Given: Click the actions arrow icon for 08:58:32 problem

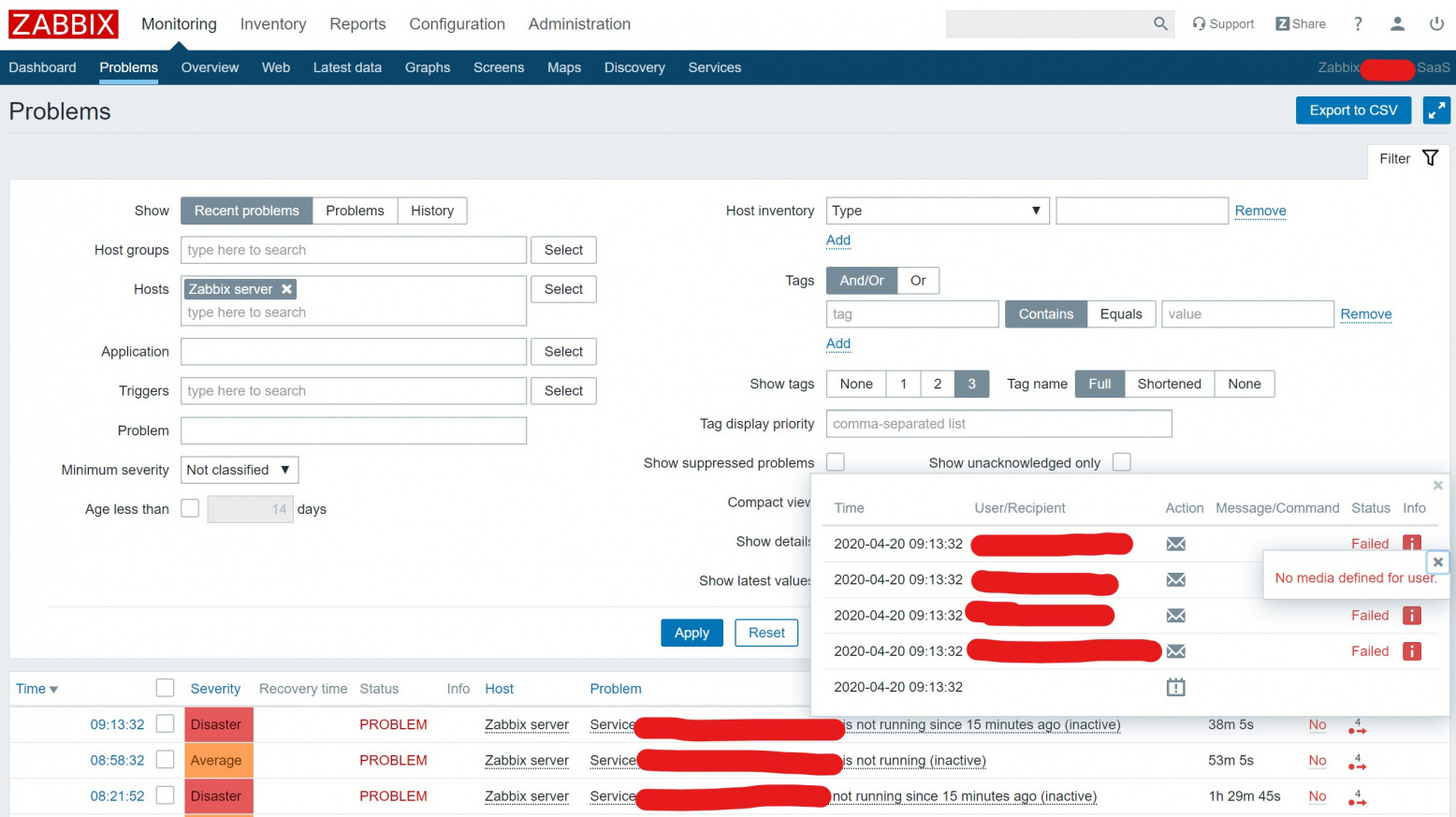Looking at the screenshot, I should 1357,762.
